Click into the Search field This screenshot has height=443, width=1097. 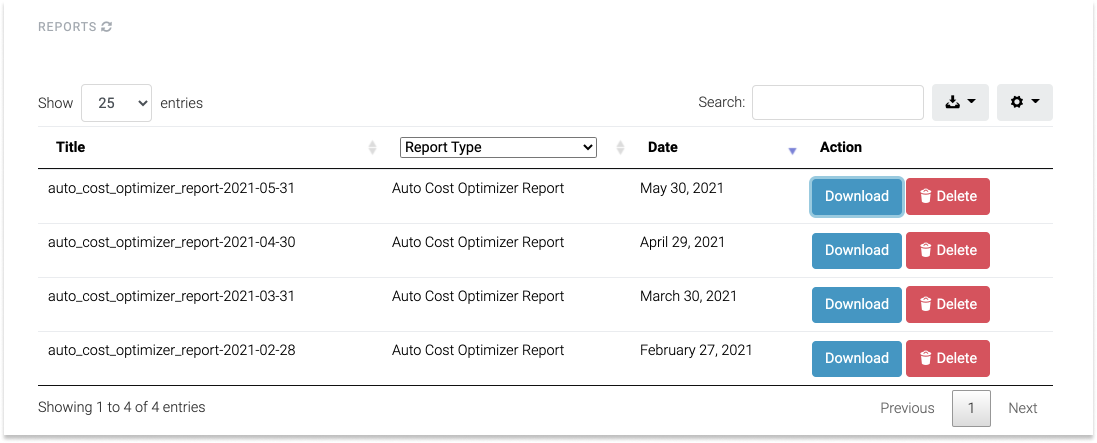coord(837,102)
